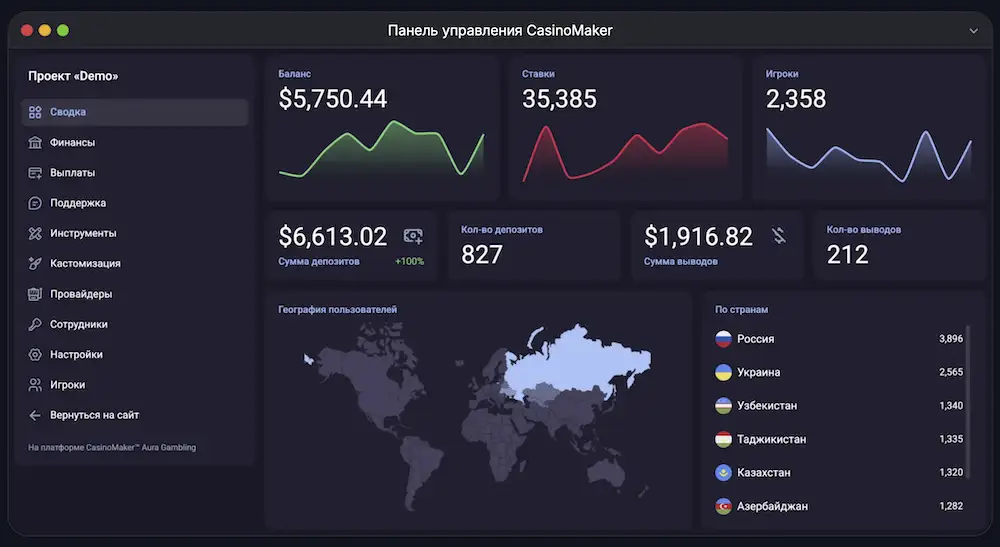Click the Сводка dashboard icon in sidebar
Viewport: 1000px width, 547px height.
point(35,112)
